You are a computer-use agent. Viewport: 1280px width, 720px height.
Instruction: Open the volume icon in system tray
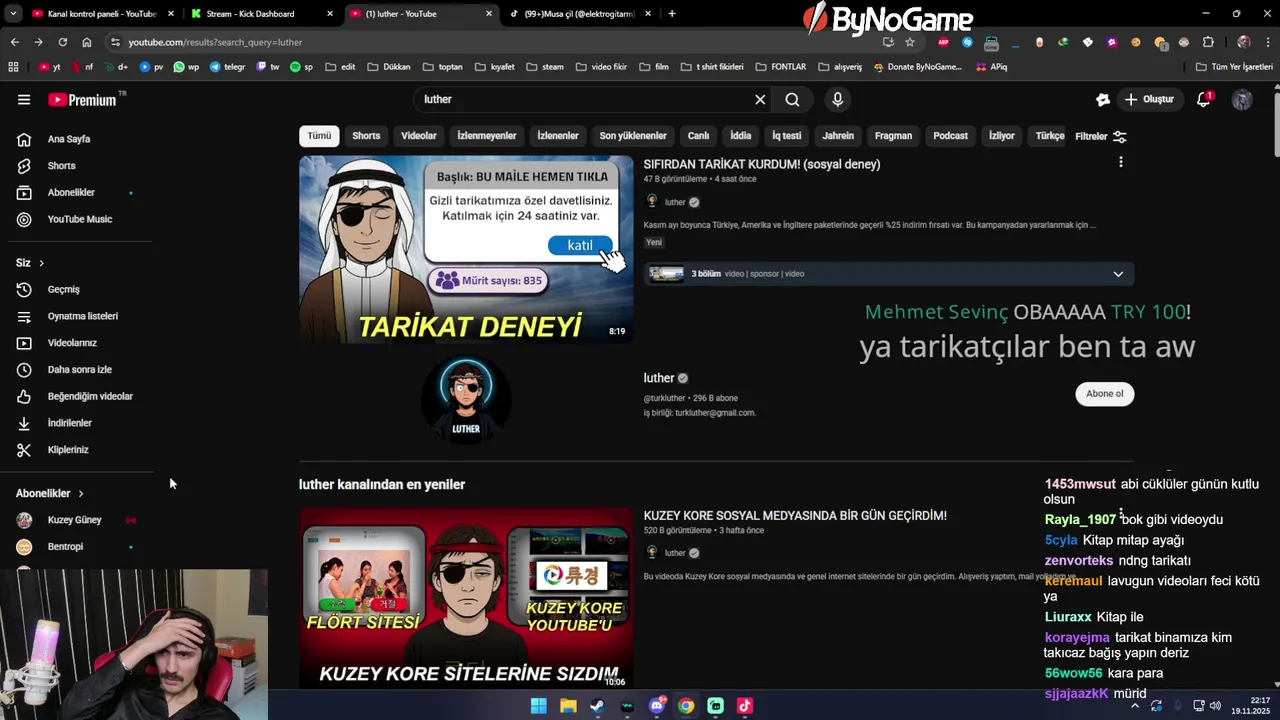pyautogui.click(x=1215, y=706)
